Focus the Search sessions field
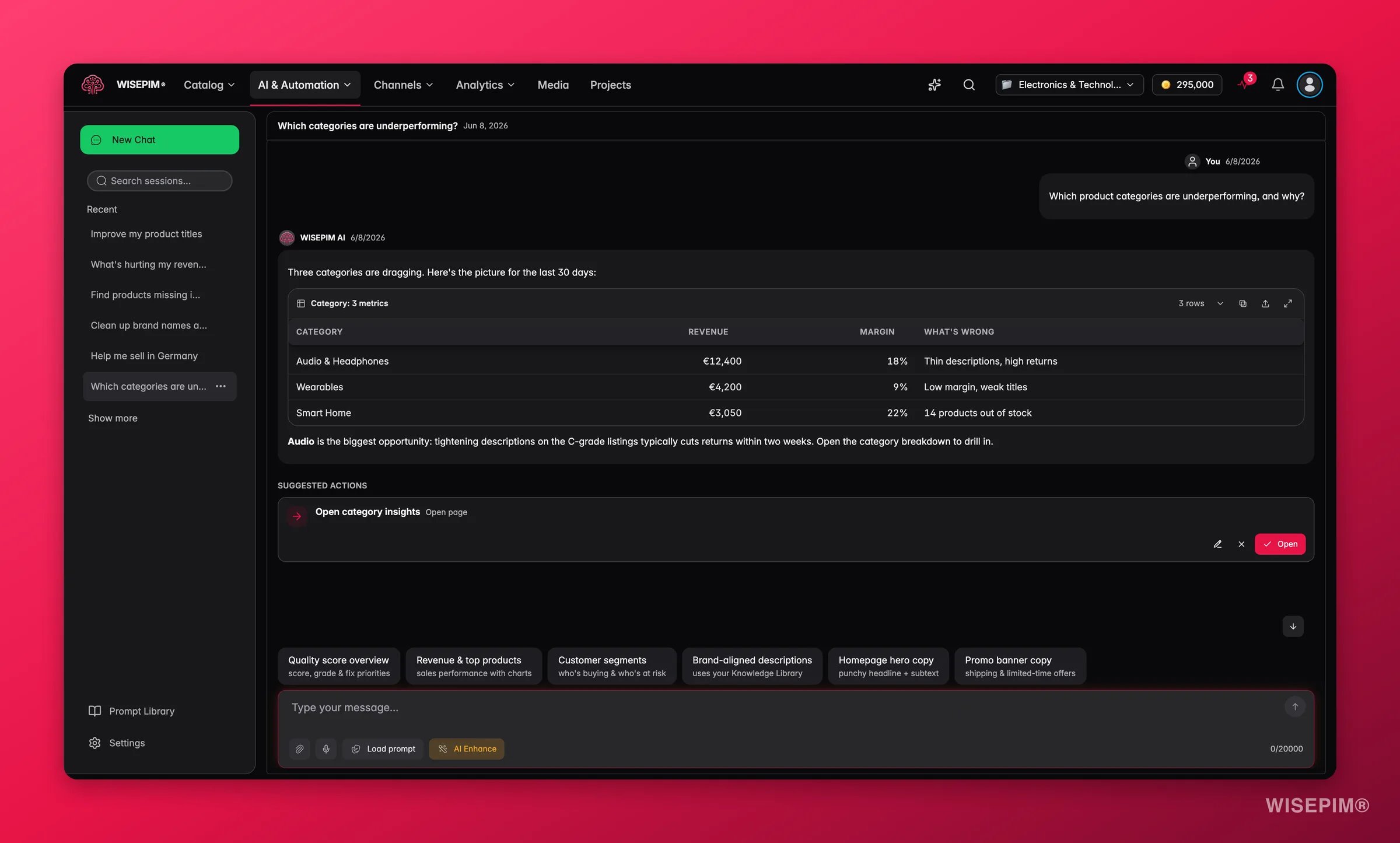Viewport: 1400px width, 843px height. [159, 181]
